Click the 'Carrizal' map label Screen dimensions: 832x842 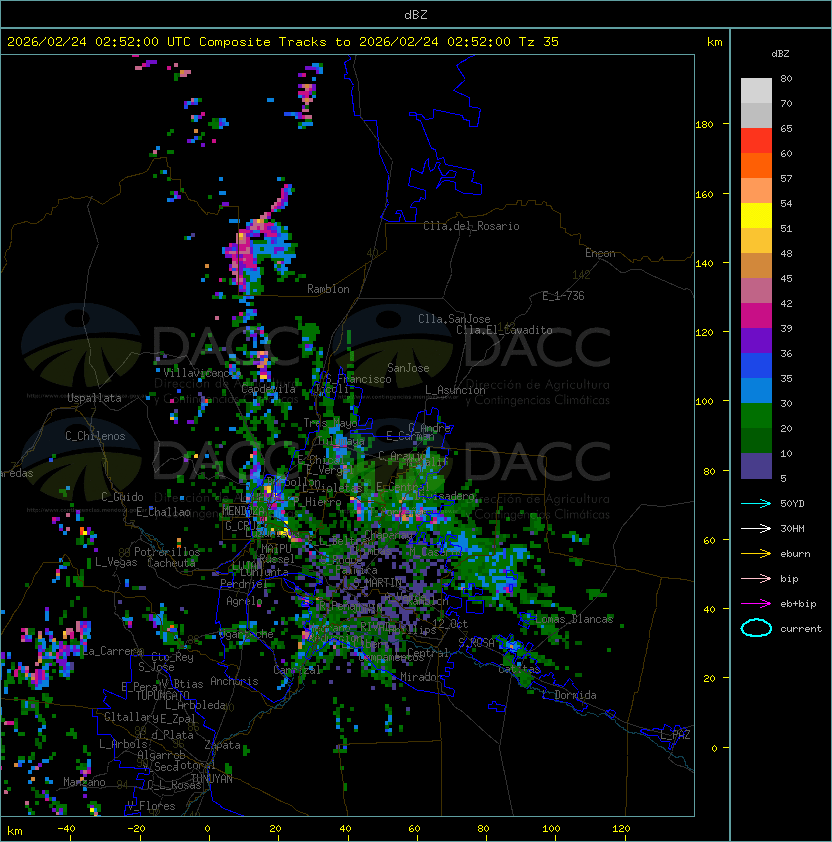(297, 670)
